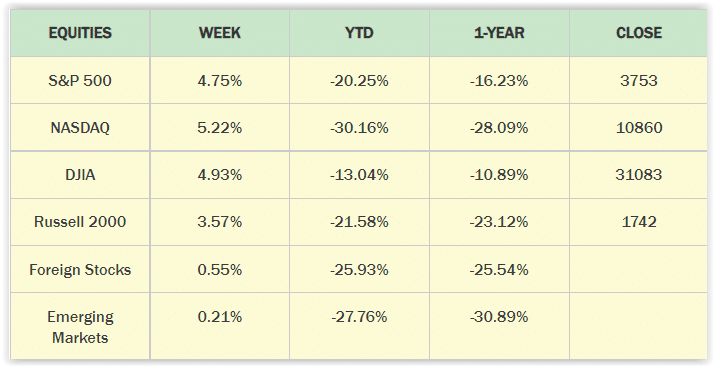Select the S&P 500 weekly value 4.75%
This screenshot has height=367, width=715.
(x=220, y=81)
